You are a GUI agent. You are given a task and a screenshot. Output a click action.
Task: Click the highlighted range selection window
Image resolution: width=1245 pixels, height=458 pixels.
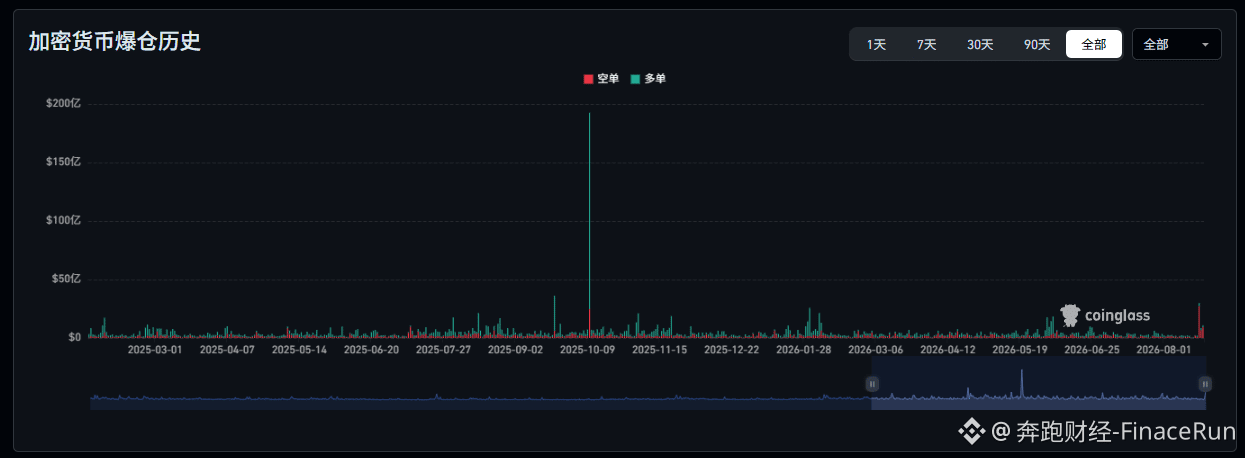tap(1038, 384)
